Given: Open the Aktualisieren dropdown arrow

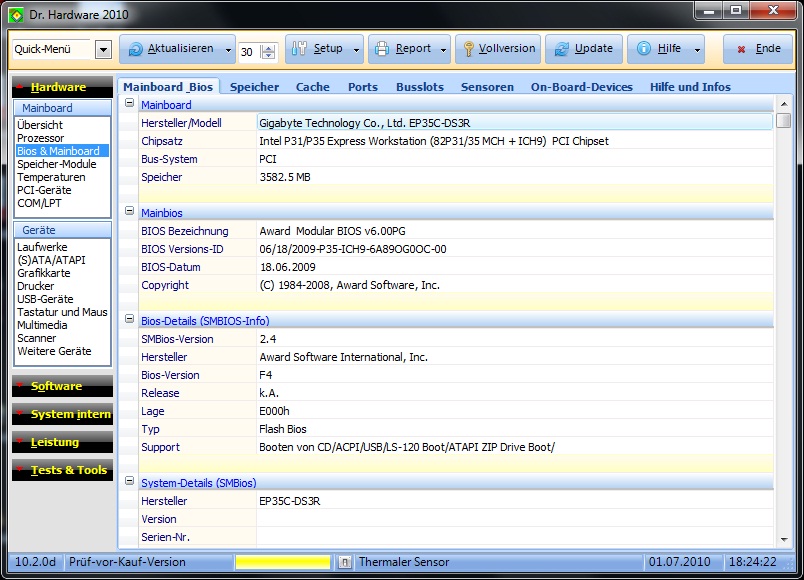Looking at the screenshot, I should [228, 50].
